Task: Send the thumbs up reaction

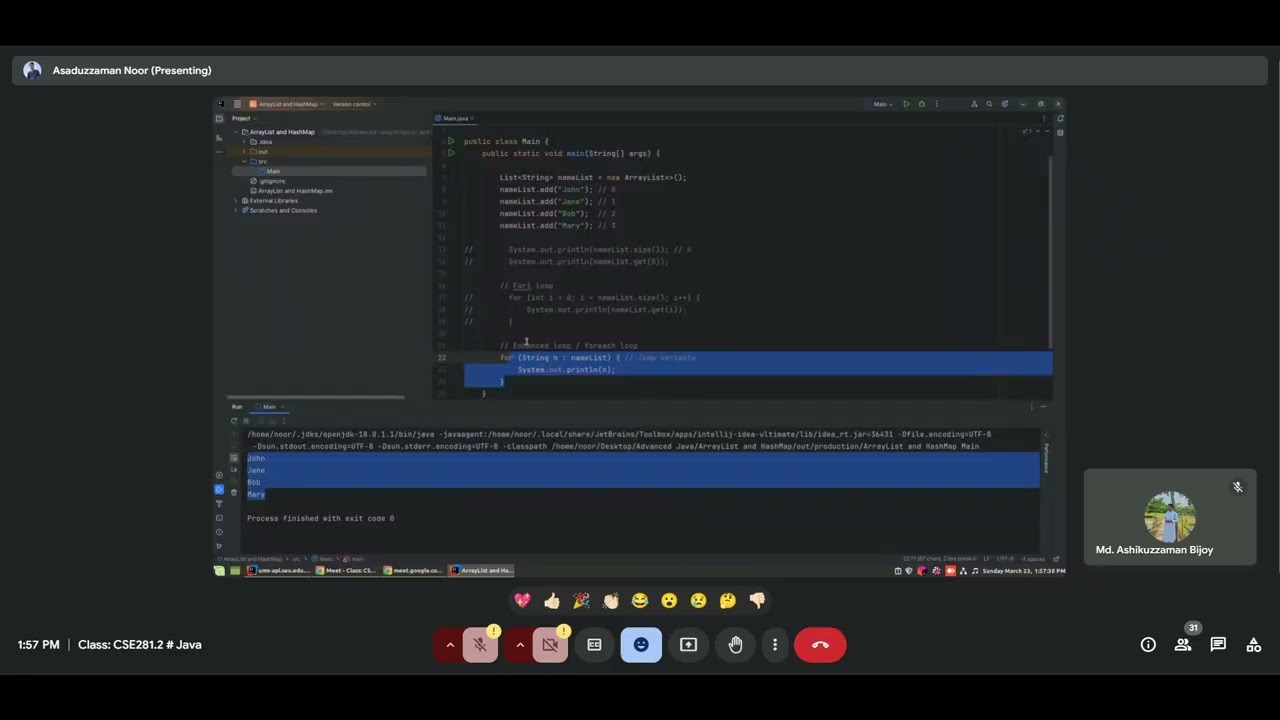Action: click(552, 600)
